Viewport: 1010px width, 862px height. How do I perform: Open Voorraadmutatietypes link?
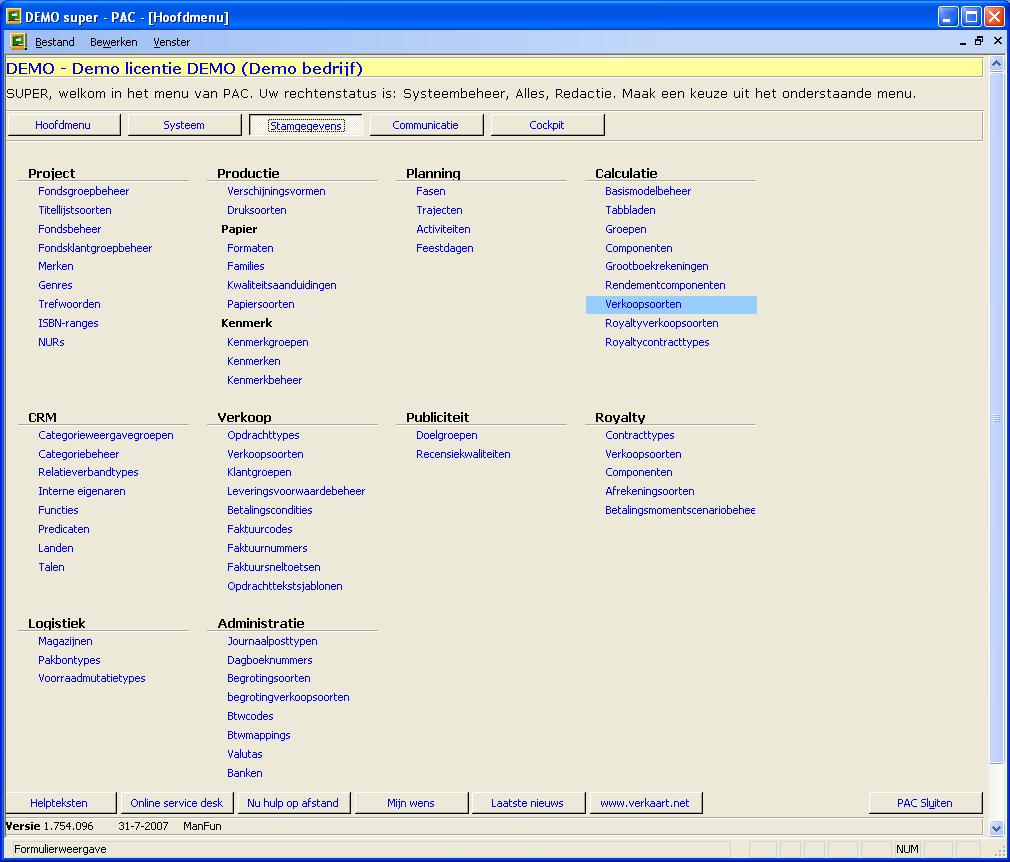click(92, 678)
